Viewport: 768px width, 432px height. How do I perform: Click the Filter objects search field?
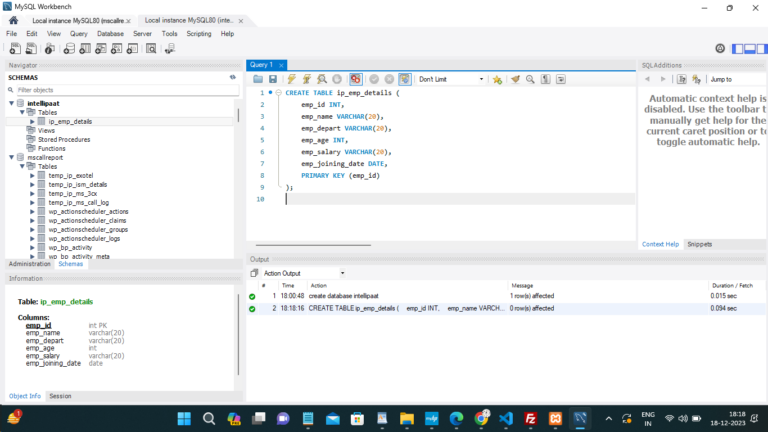pos(127,90)
